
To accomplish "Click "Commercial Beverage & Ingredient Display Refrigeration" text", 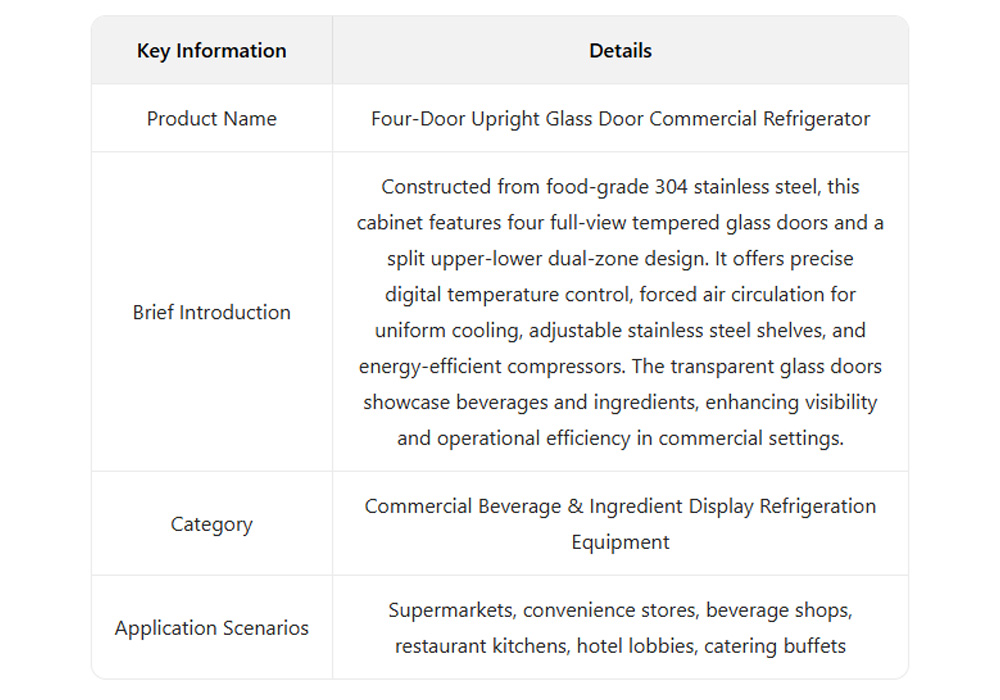I will pyautogui.click(x=620, y=507).
